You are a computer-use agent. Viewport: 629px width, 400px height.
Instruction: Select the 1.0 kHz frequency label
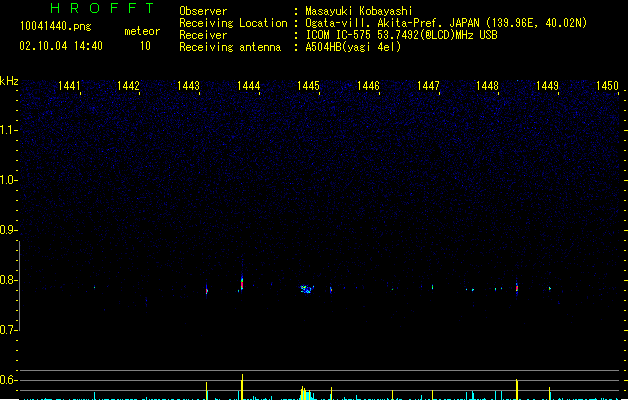coord(8,180)
